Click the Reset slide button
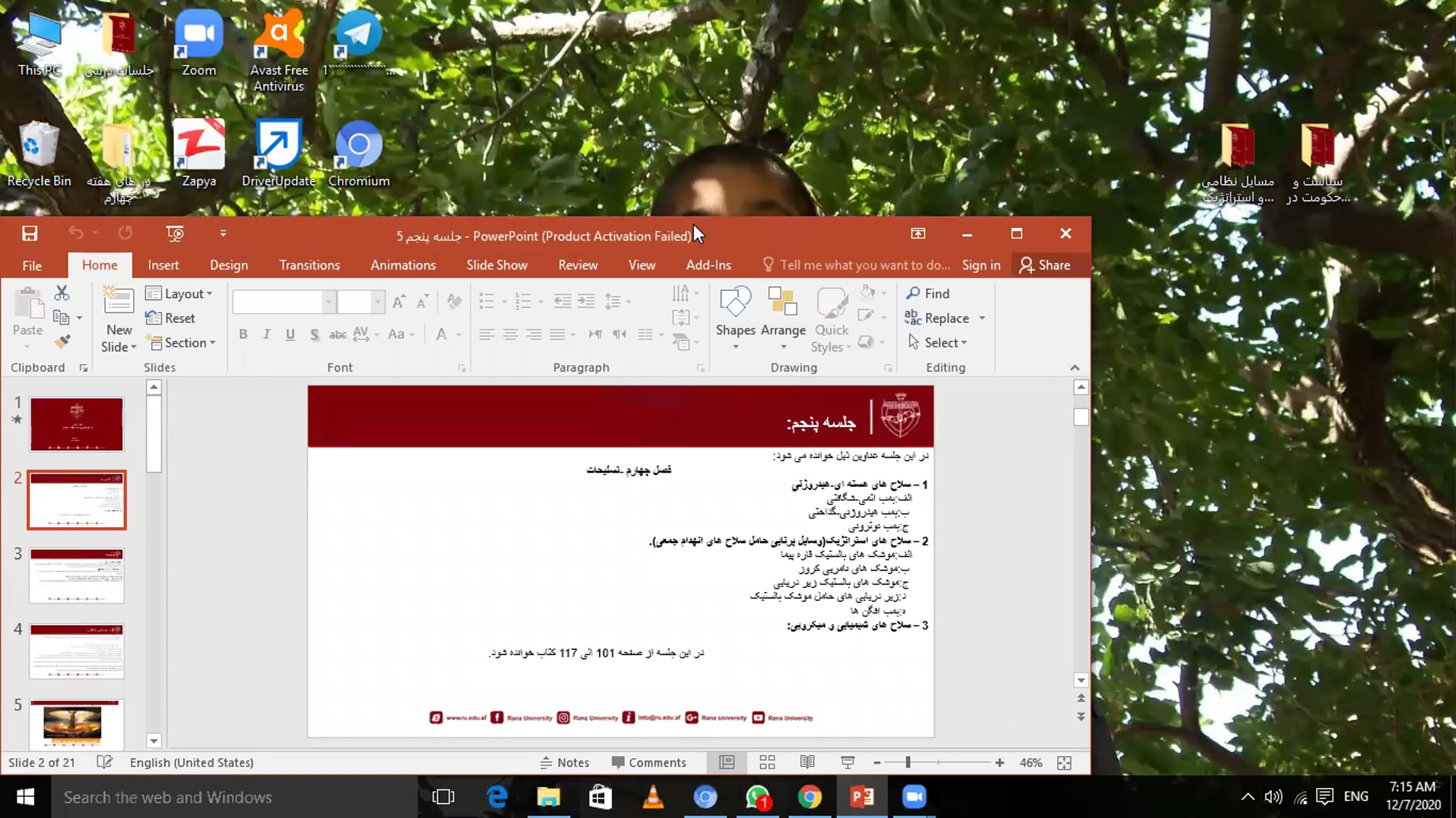 click(x=170, y=318)
